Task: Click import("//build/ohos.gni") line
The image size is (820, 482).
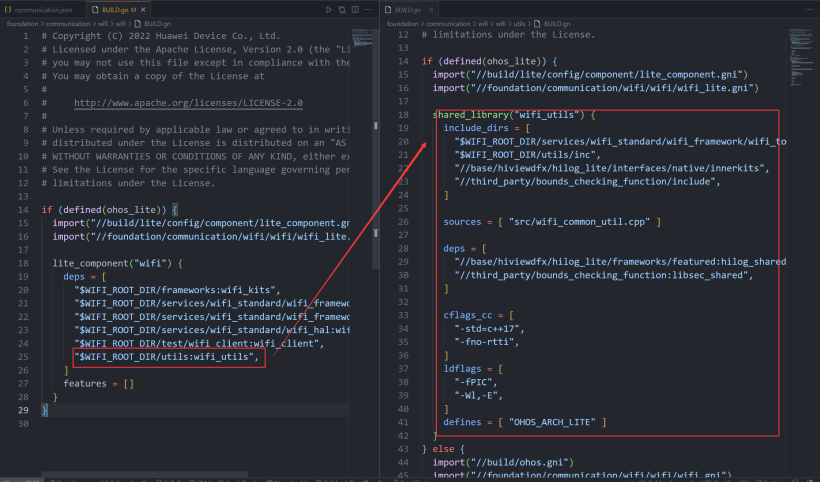Action: [x=503, y=462]
